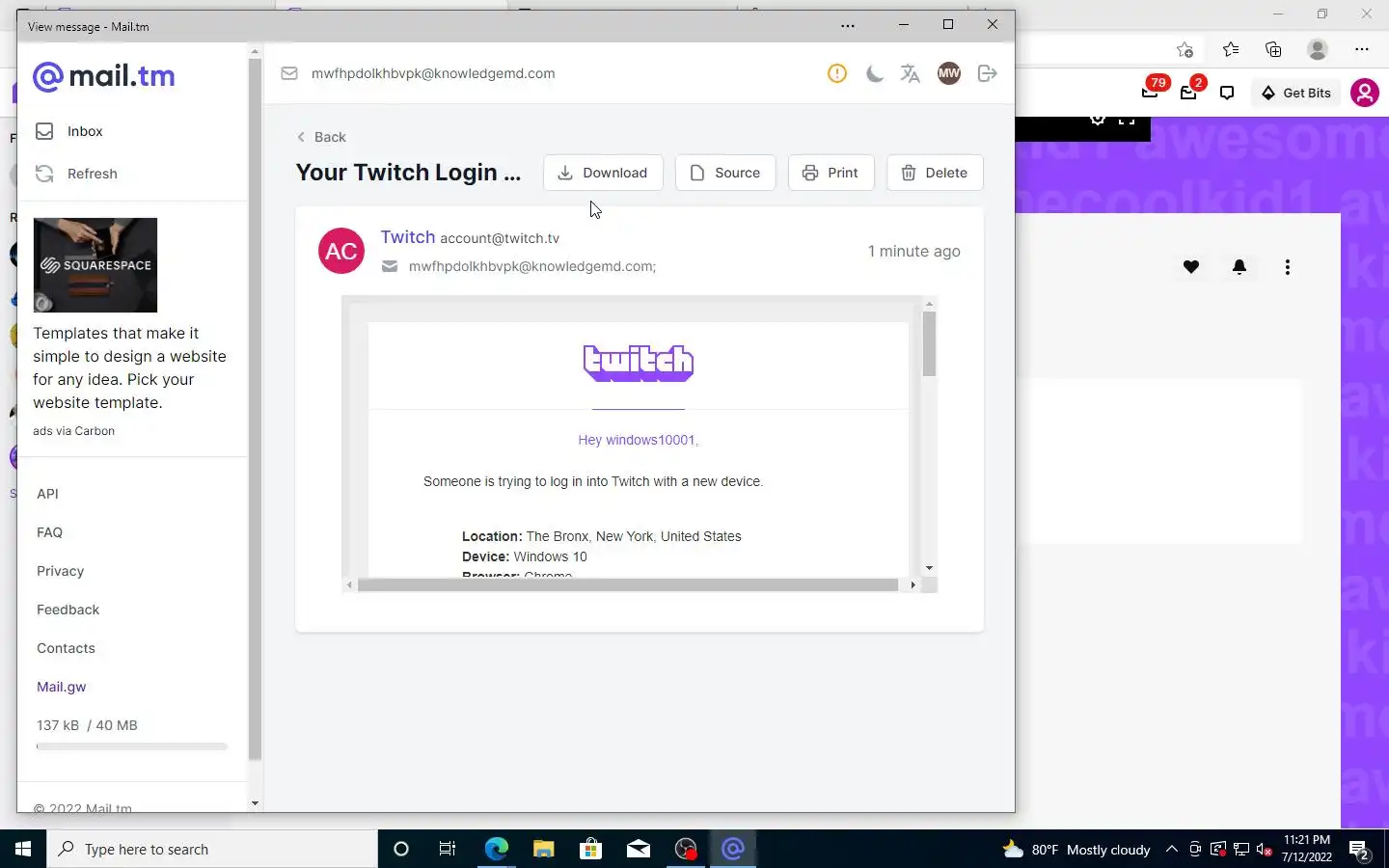This screenshot has width=1389, height=868.
Task: Open the three-dots menu in Mail.tm title bar
Action: pos(848,26)
